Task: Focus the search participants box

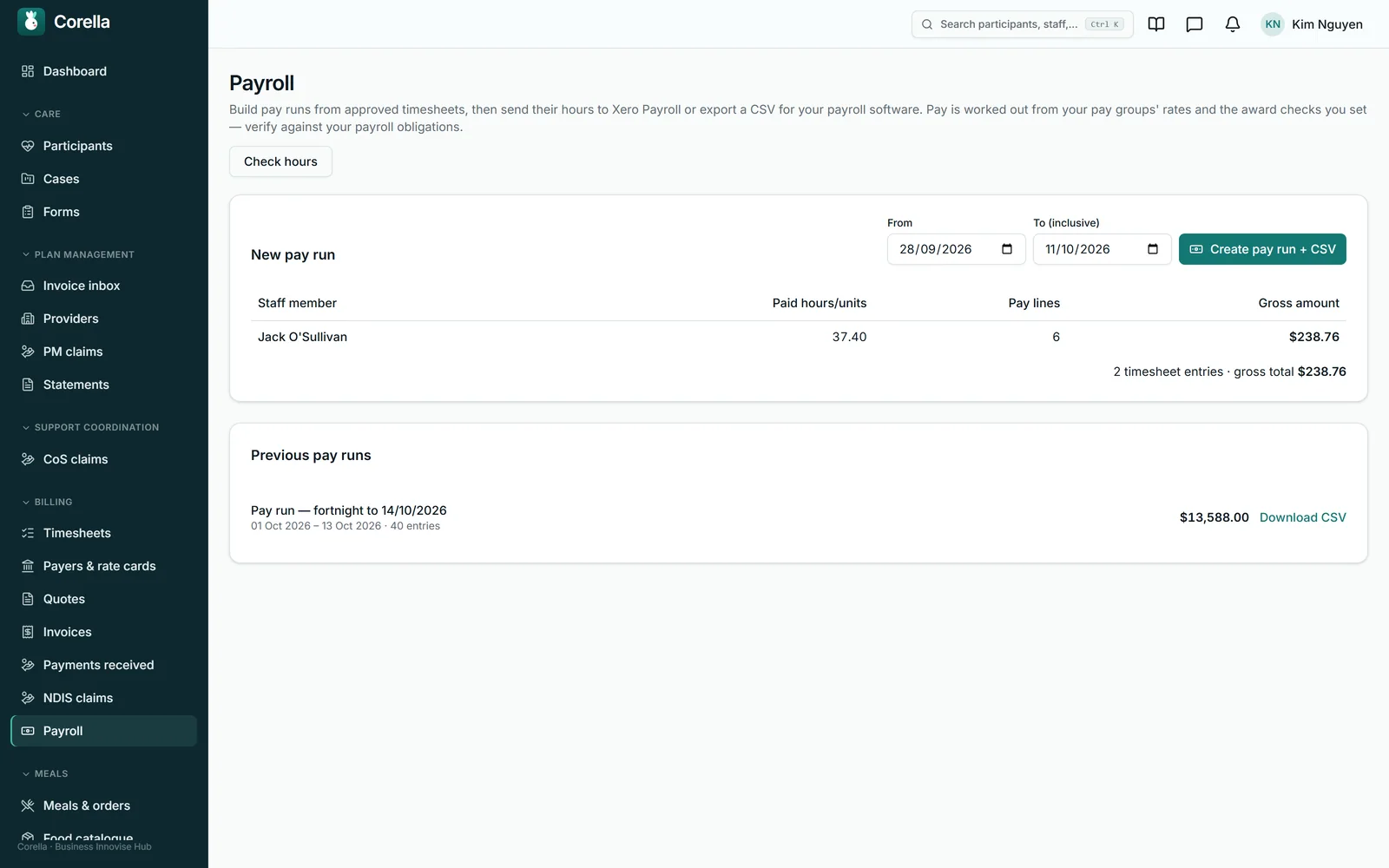Action: [x=1022, y=24]
